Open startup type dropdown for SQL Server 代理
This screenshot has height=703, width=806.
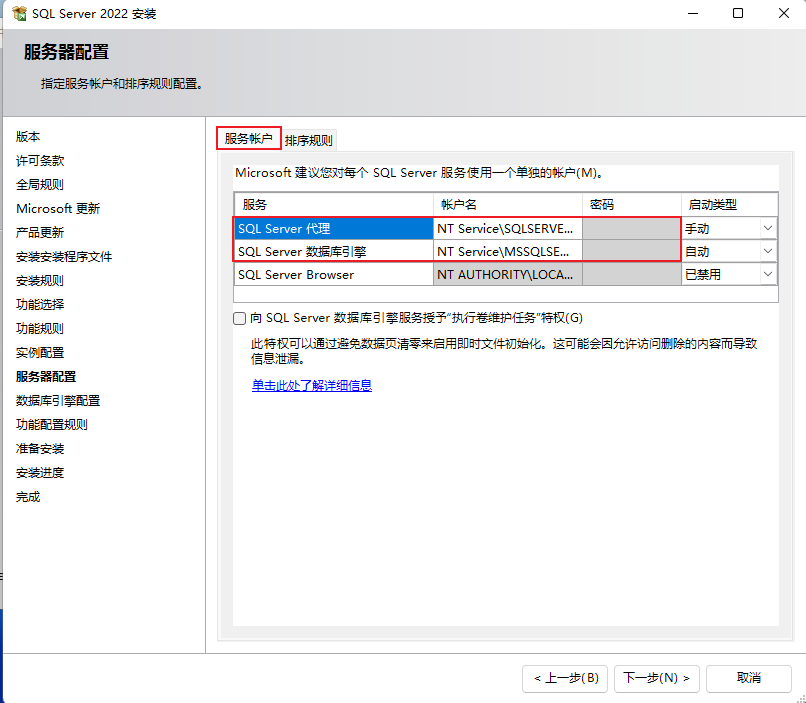[767, 228]
